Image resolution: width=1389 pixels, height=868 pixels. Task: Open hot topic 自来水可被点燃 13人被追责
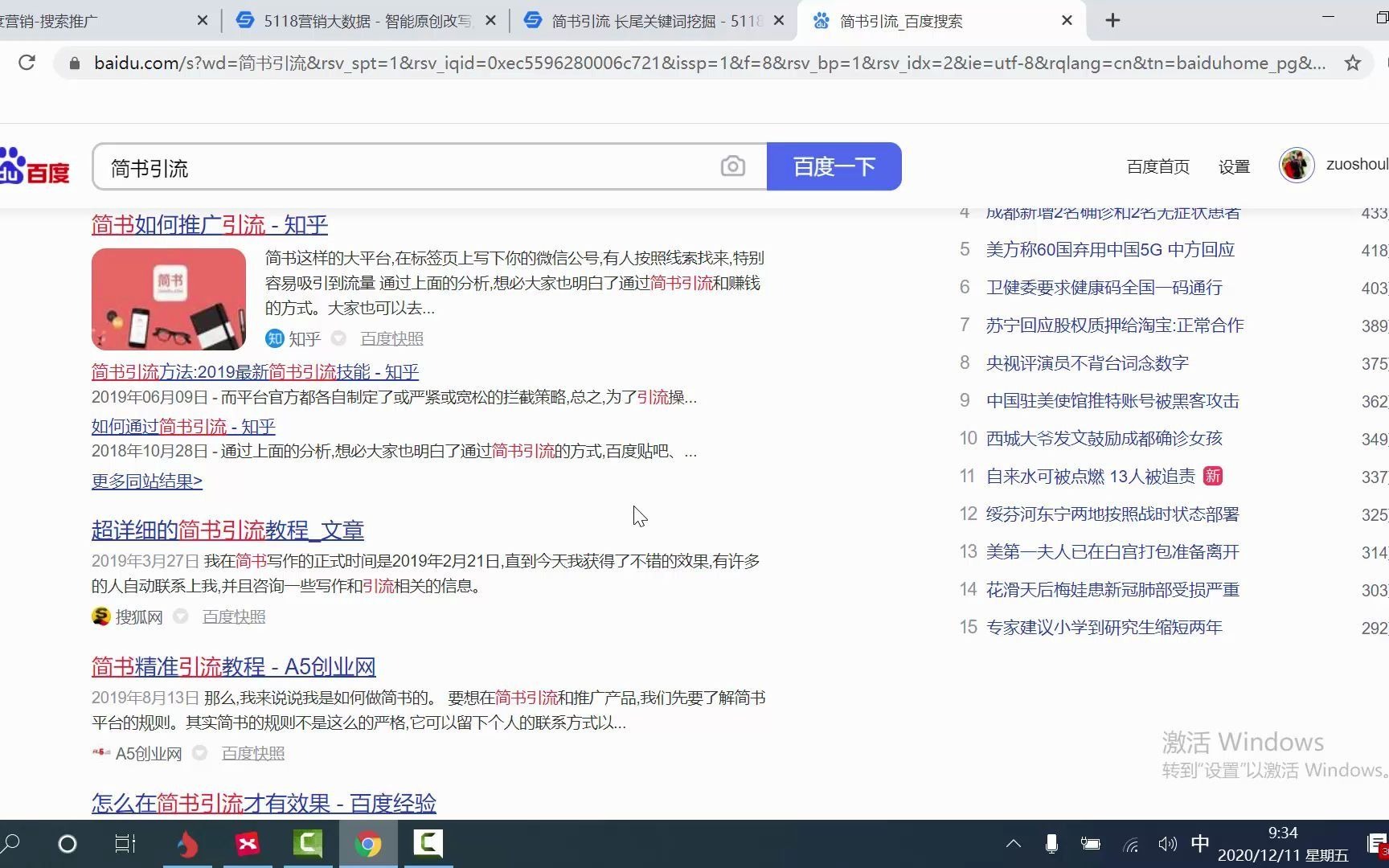click(1091, 477)
